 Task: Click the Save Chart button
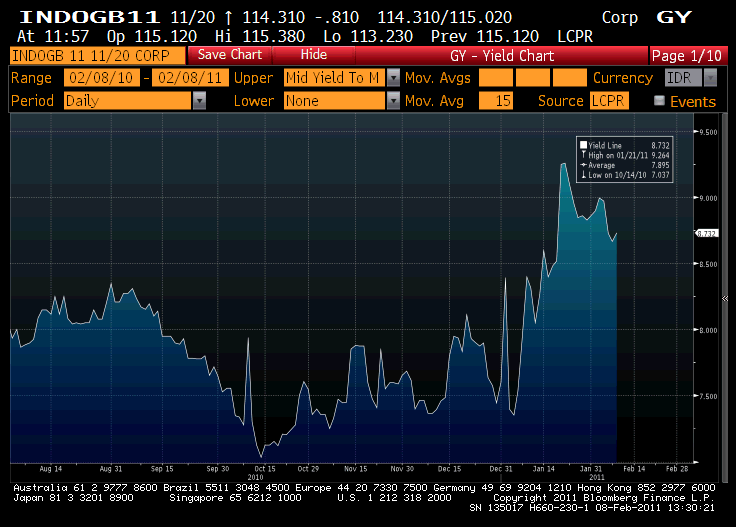coord(230,55)
